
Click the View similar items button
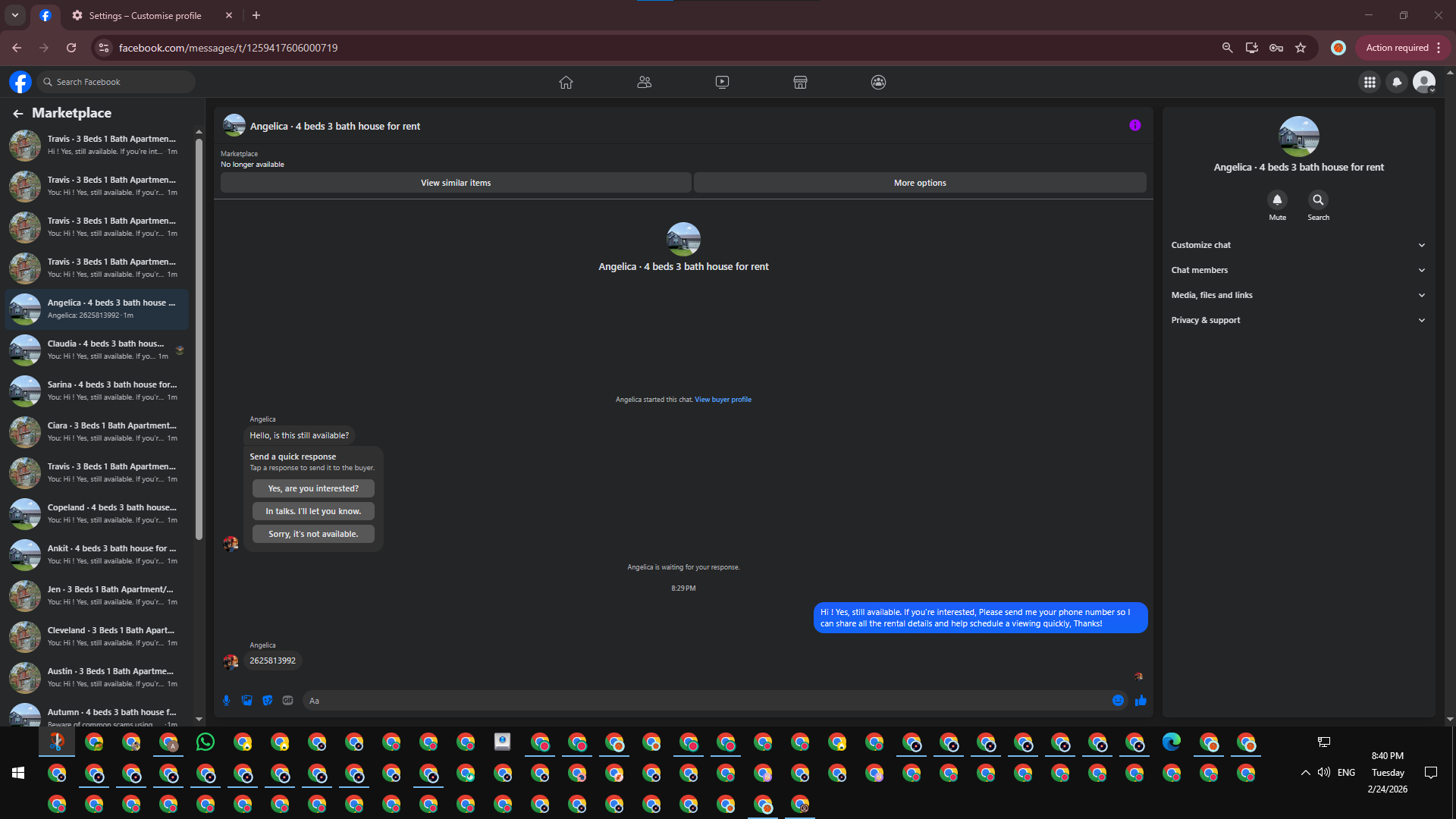(456, 183)
